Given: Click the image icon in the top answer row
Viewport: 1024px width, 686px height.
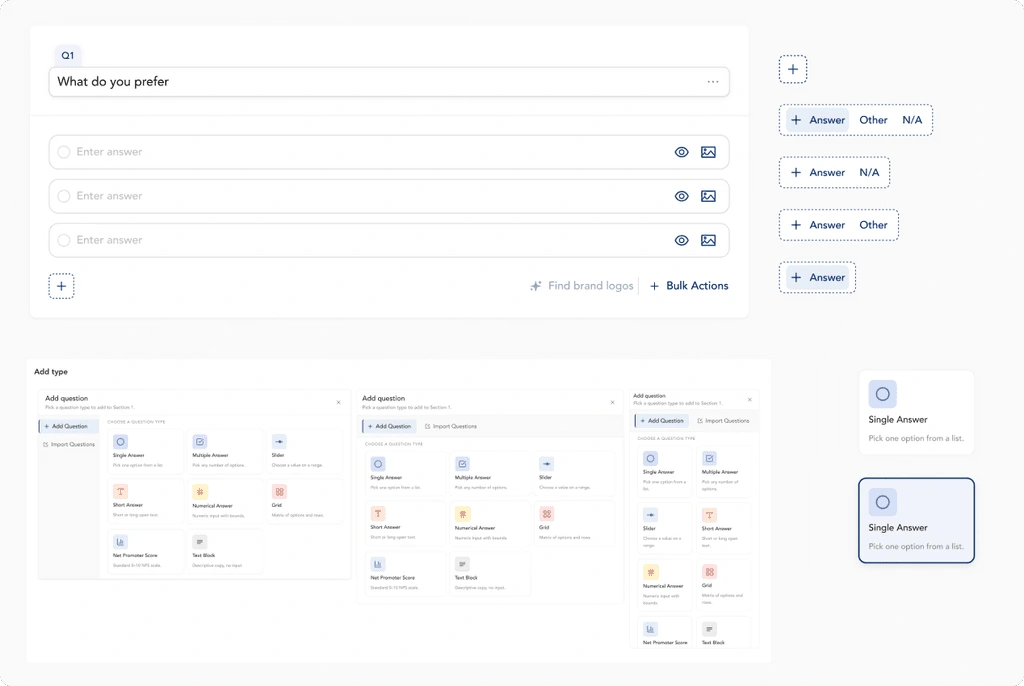Looking at the screenshot, I should (x=708, y=152).
